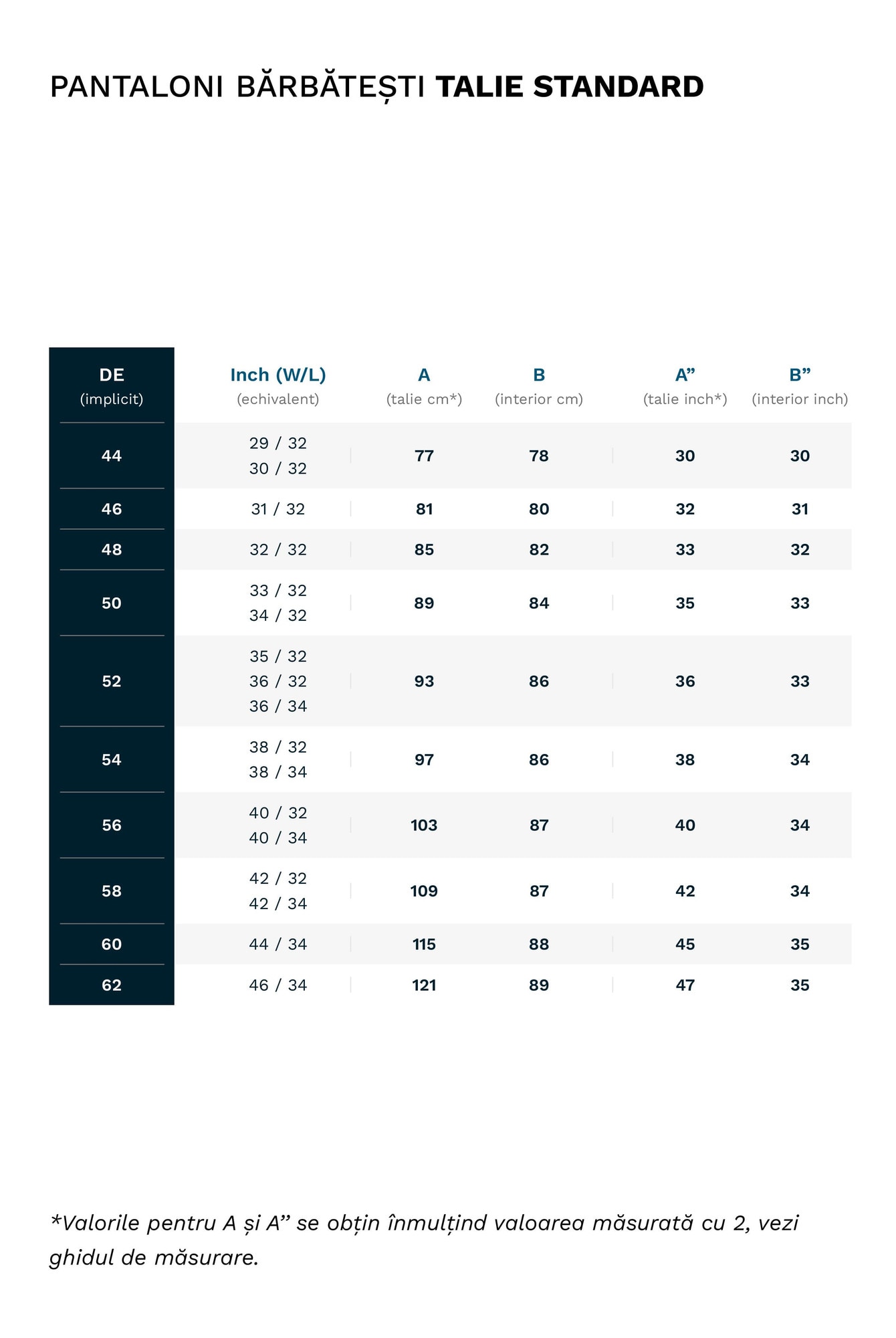This screenshot has height=1338, width=896.
Task: Click the A (talie cm*) column header
Action: [x=424, y=385]
